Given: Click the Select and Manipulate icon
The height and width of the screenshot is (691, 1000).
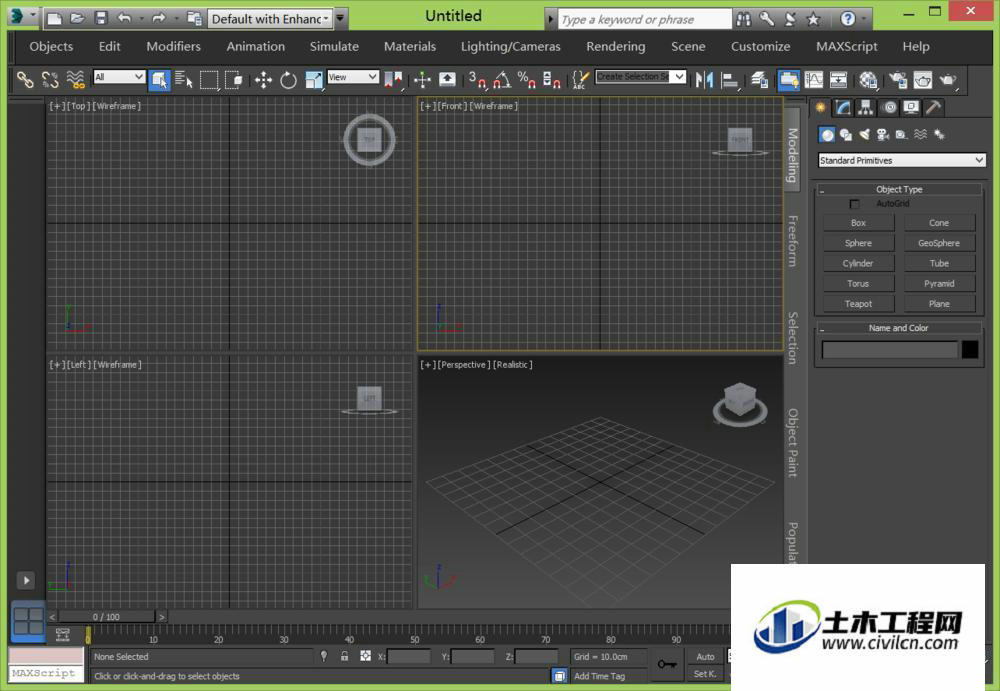Looking at the screenshot, I should point(422,80).
